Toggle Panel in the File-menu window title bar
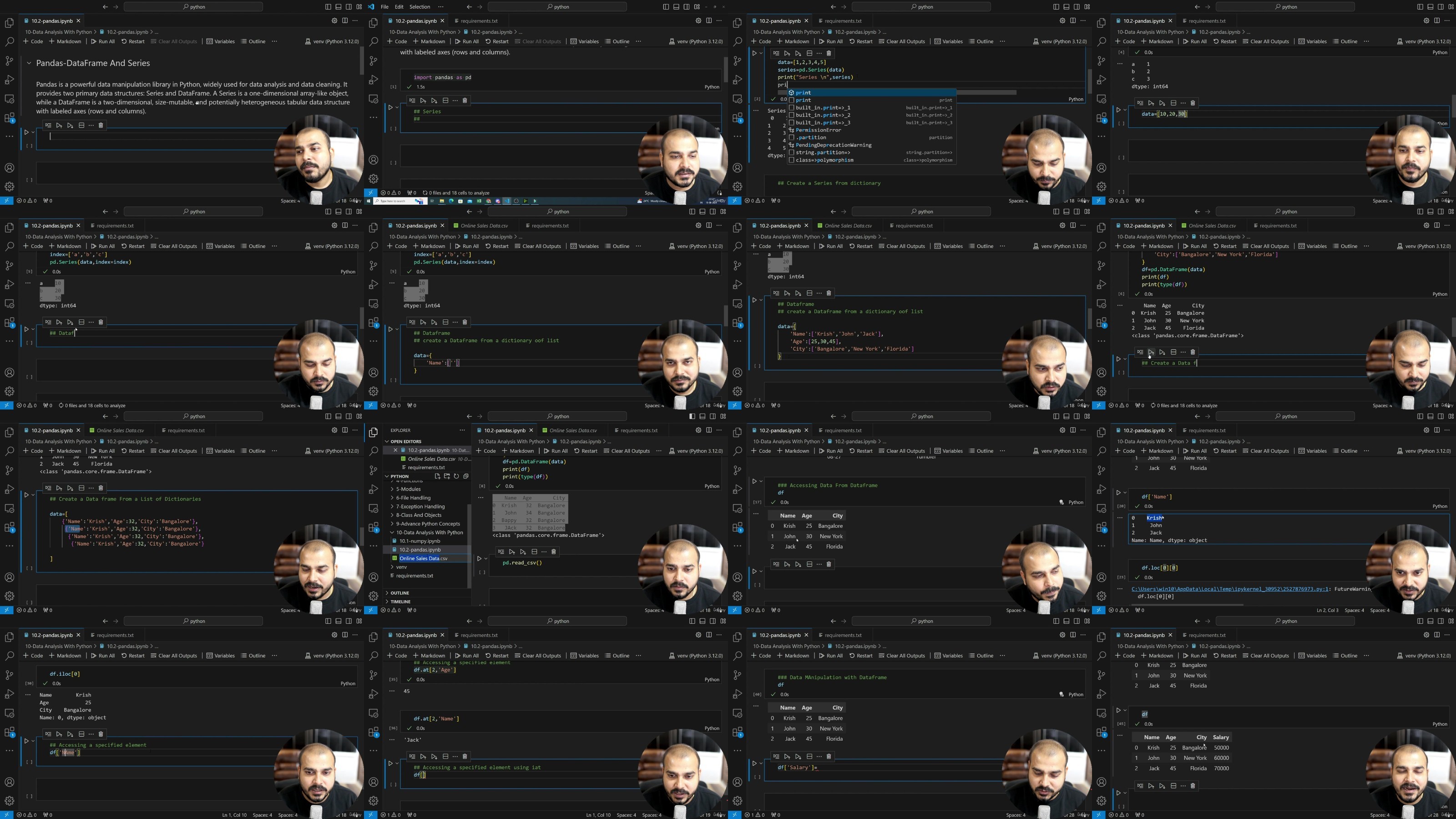Image resolution: width=1456 pixels, height=819 pixels. coord(676,7)
